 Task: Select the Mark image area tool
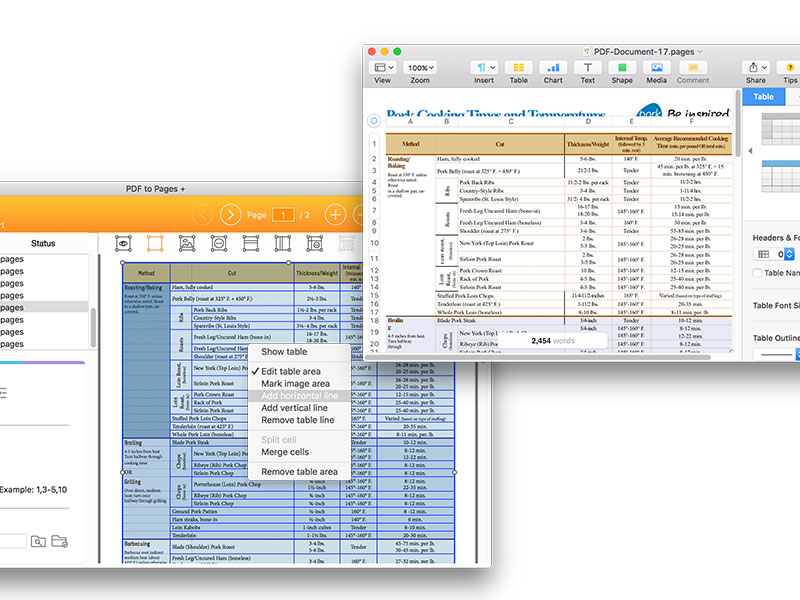(187, 243)
